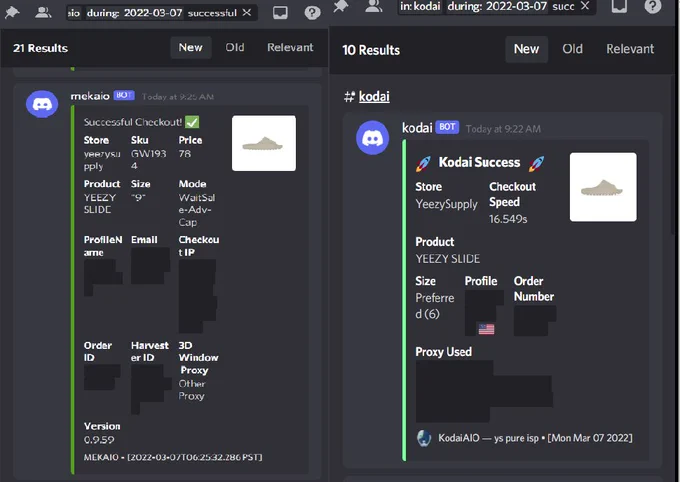
Task: Open inbox in right Discord window
Action: [x=619, y=6]
